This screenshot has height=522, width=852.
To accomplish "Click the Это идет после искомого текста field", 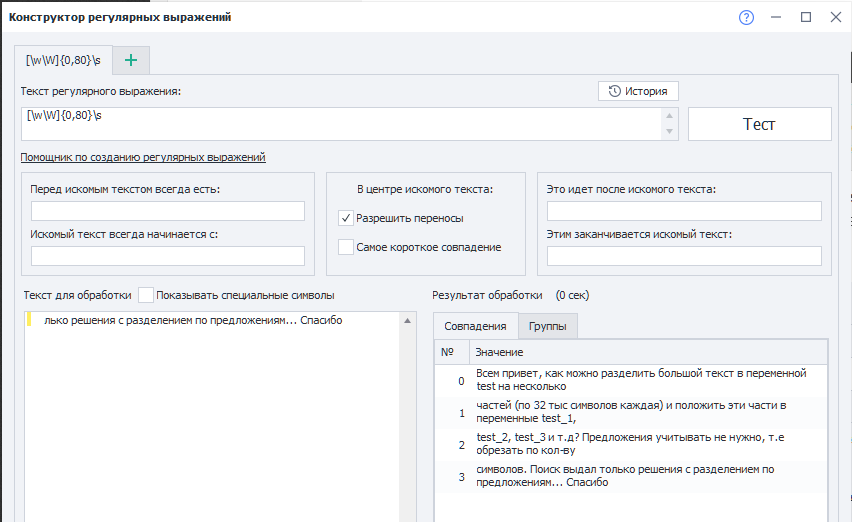I will tap(684, 211).
